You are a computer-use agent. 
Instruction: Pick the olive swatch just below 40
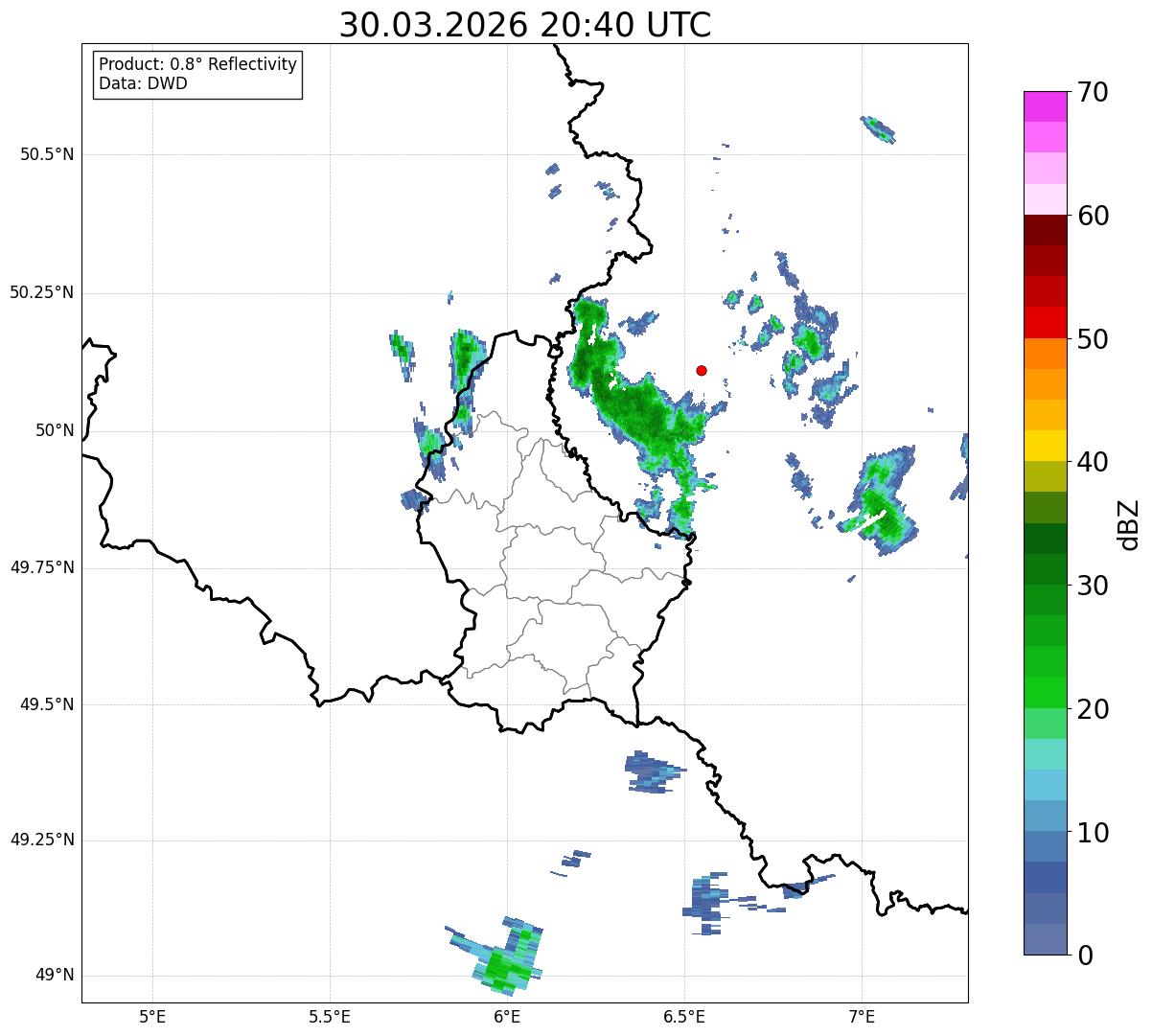tap(1045, 476)
